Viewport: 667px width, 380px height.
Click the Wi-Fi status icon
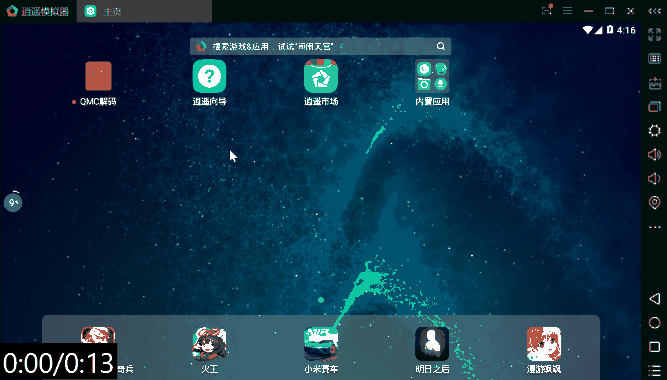[x=588, y=30]
